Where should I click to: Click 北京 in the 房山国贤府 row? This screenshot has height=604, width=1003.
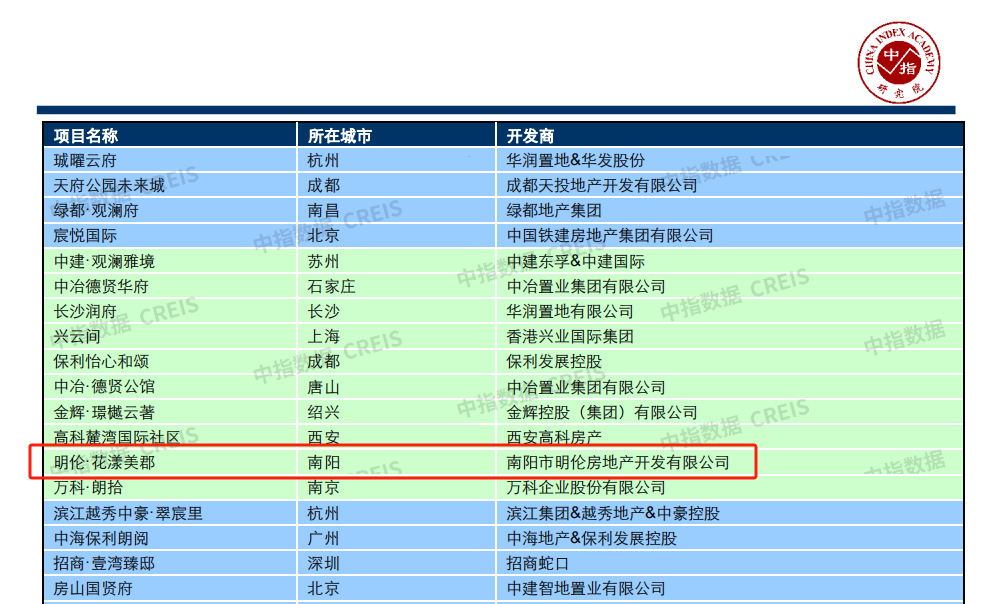[323, 589]
